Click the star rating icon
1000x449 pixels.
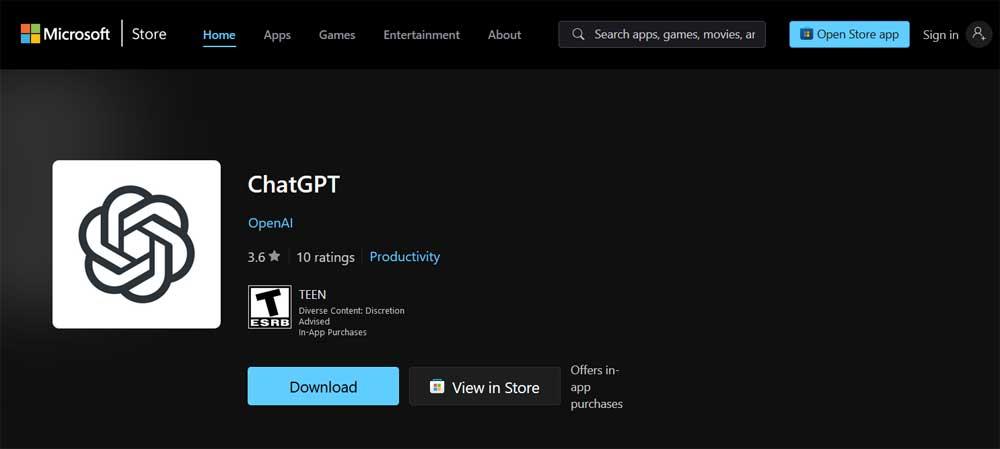click(274, 256)
